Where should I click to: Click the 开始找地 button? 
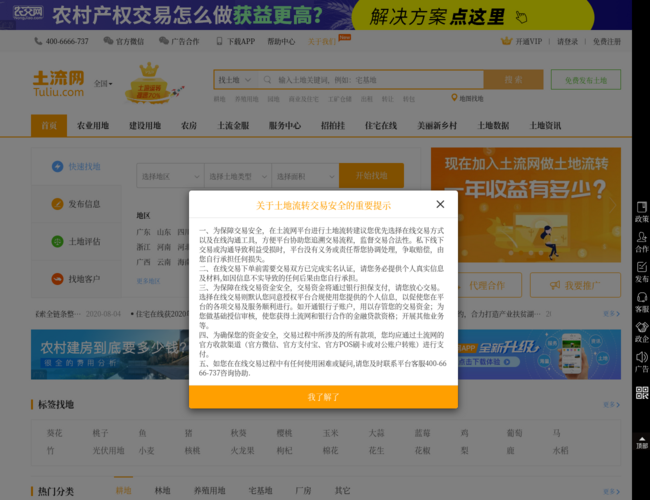(371, 176)
